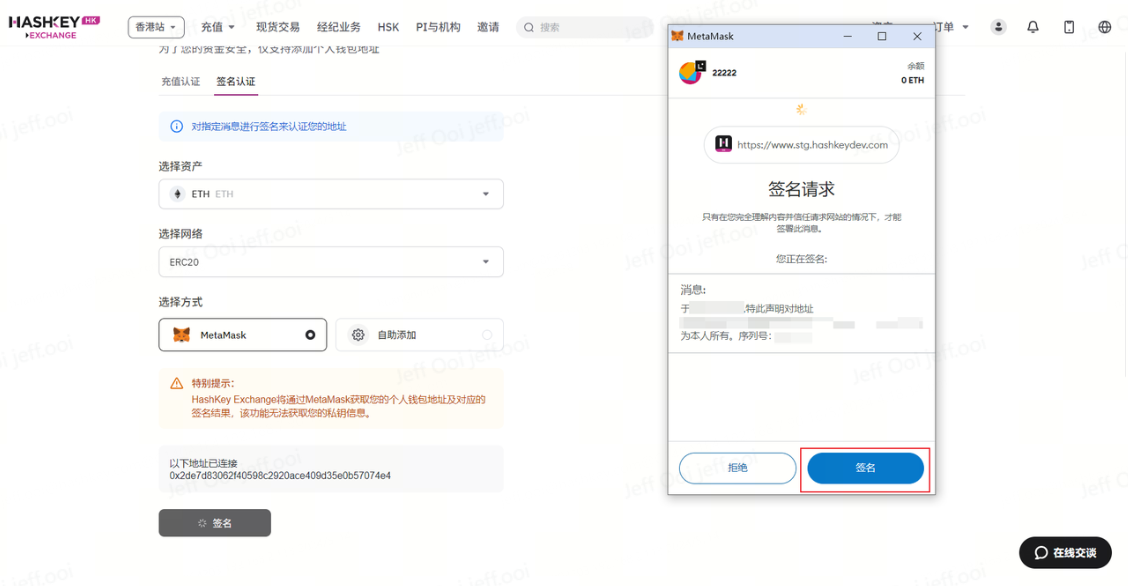1128x586 pixels.
Task: Open the user account icon
Action: pos(999,27)
